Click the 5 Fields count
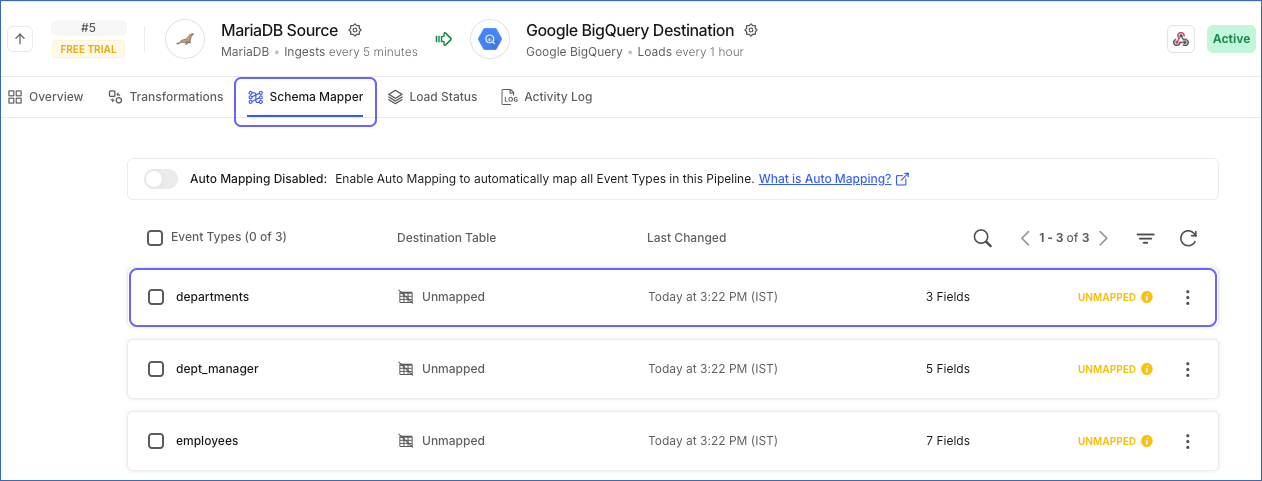1262x481 pixels. click(x=948, y=369)
